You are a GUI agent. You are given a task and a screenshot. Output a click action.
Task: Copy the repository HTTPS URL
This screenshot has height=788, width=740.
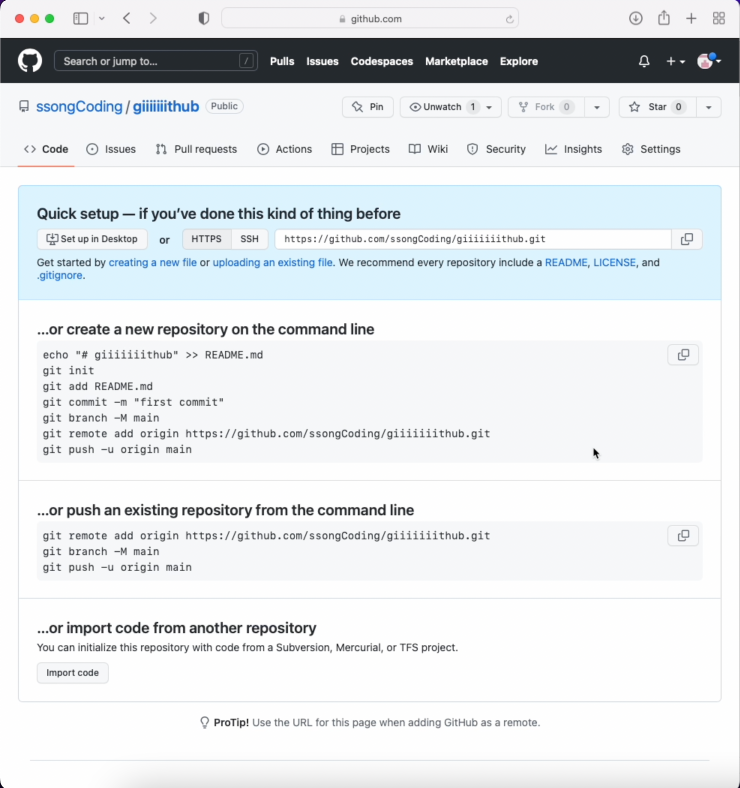coord(687,239)
